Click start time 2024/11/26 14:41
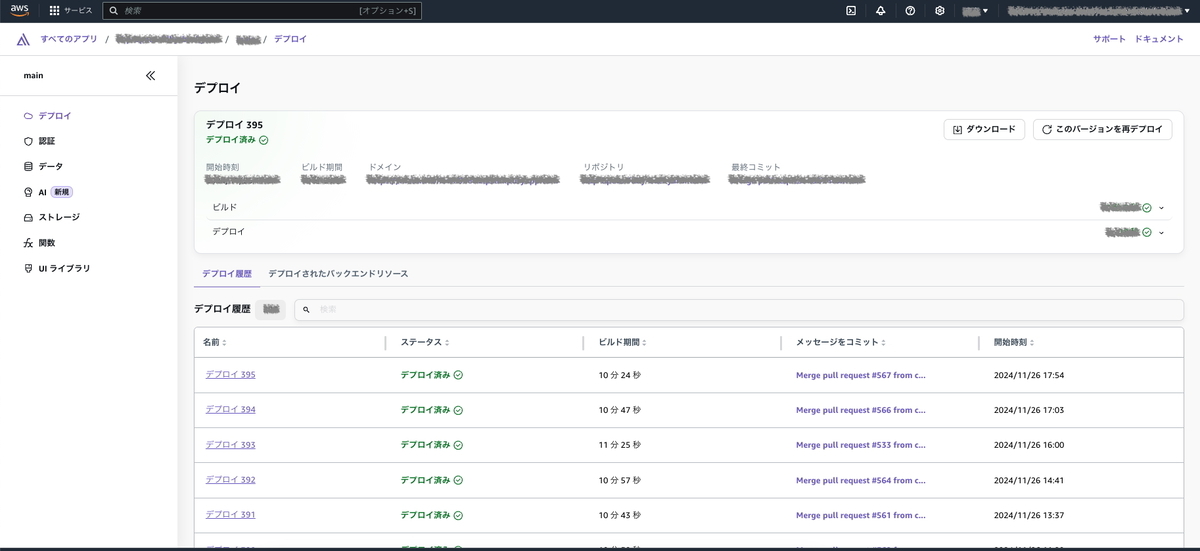This screenshot has width=1200, height=551. click(1028, 480)
